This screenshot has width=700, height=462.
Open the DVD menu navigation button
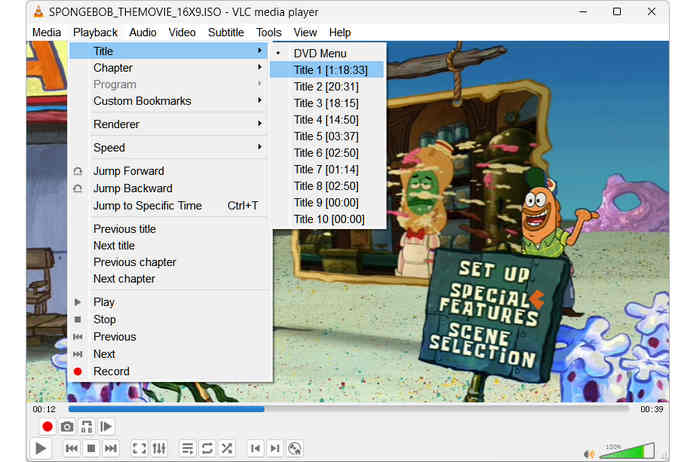(x=295, y=448)
